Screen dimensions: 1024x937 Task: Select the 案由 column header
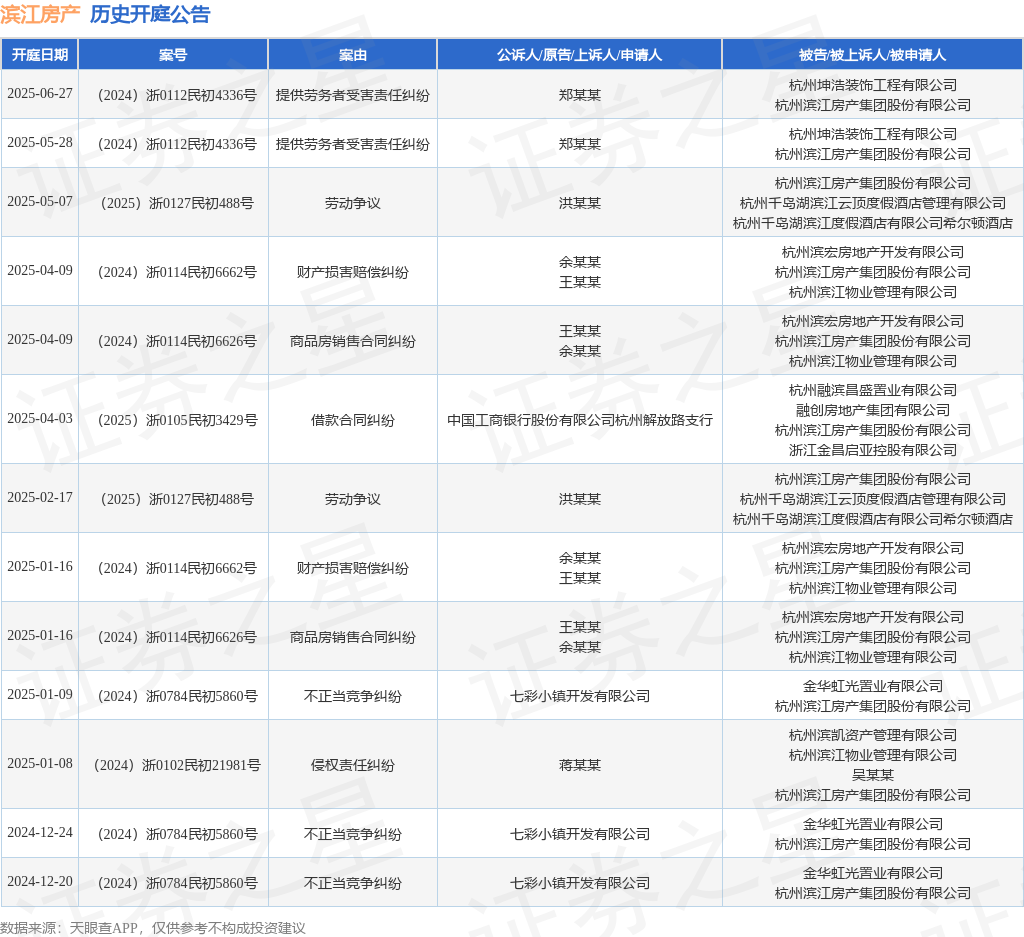coord(353,55)
